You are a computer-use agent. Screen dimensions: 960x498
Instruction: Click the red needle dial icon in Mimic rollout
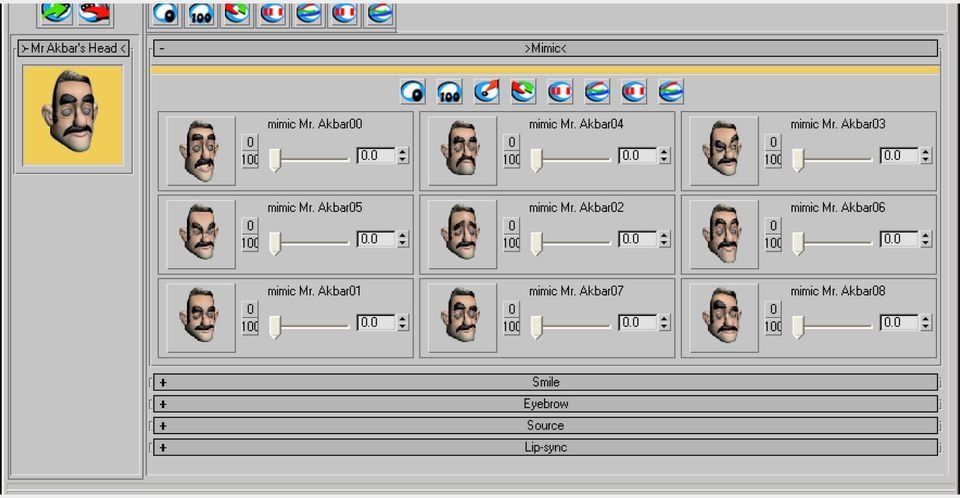(x=486, y=92)
